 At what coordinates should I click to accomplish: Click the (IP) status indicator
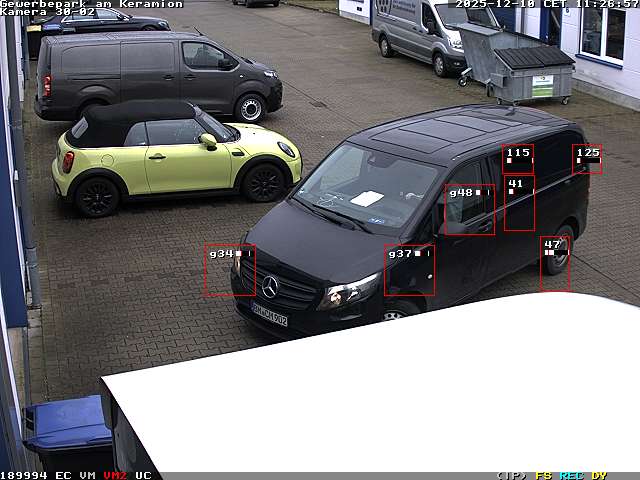(511, 475)
